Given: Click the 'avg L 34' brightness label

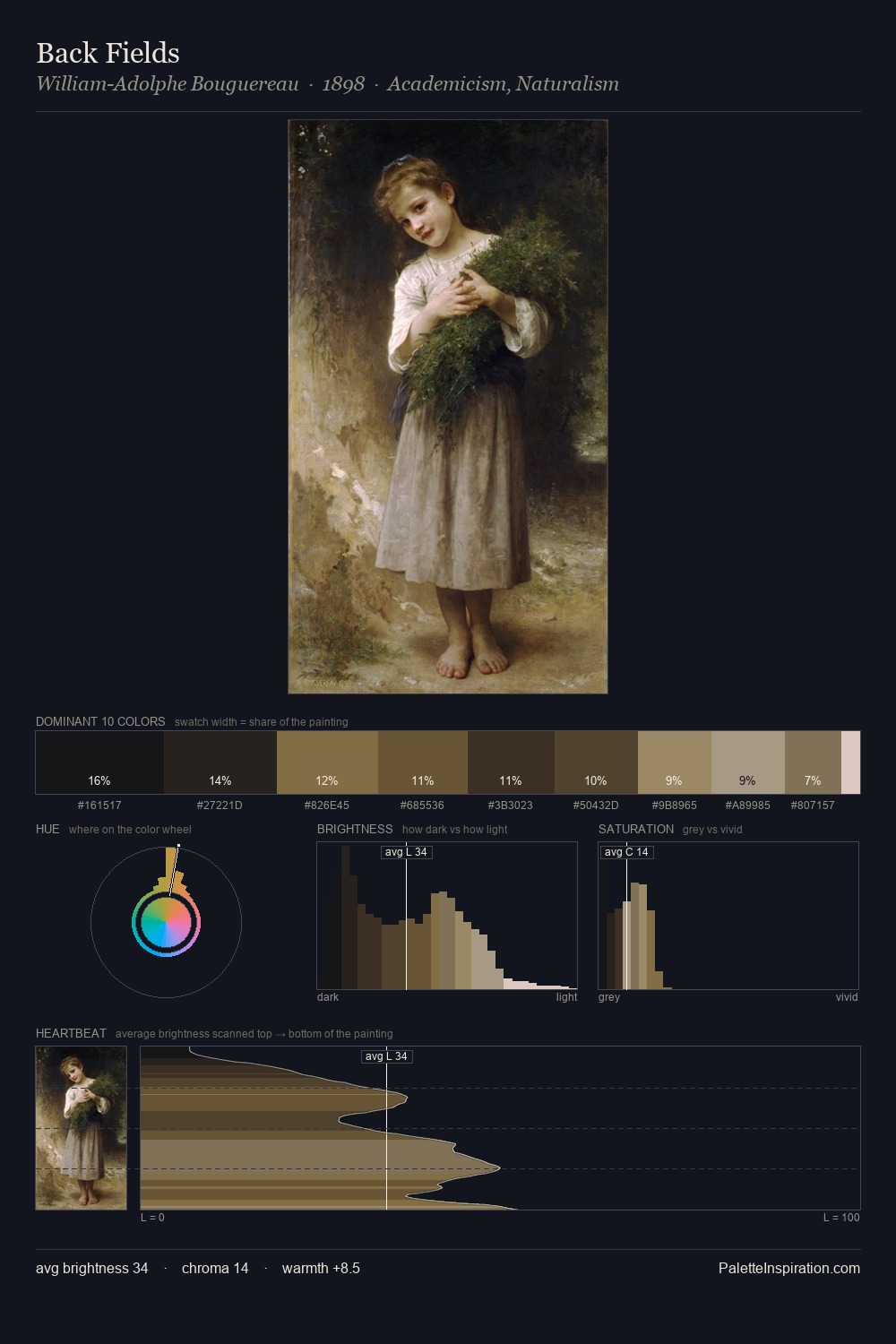Looking at the screenshot, I should coord(406,852).
